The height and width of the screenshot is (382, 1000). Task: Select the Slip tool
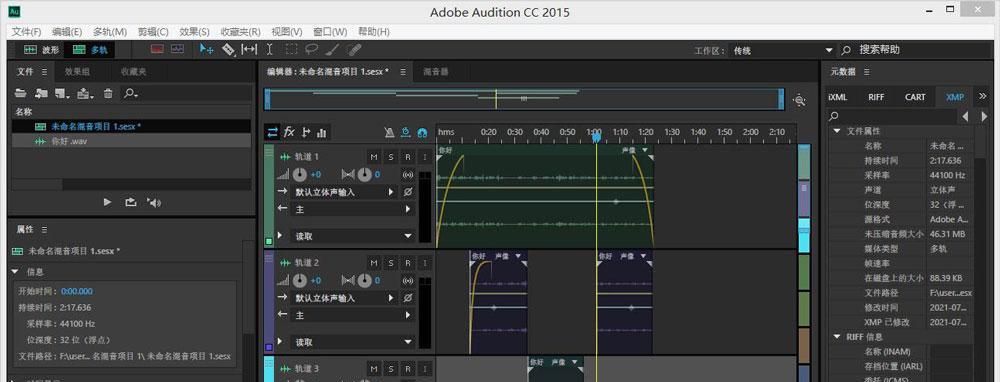249,49
